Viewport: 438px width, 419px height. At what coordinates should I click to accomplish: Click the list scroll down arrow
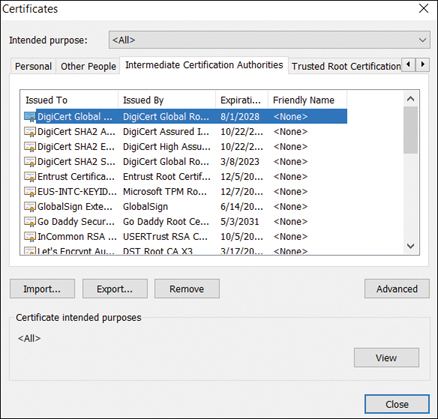411,246
